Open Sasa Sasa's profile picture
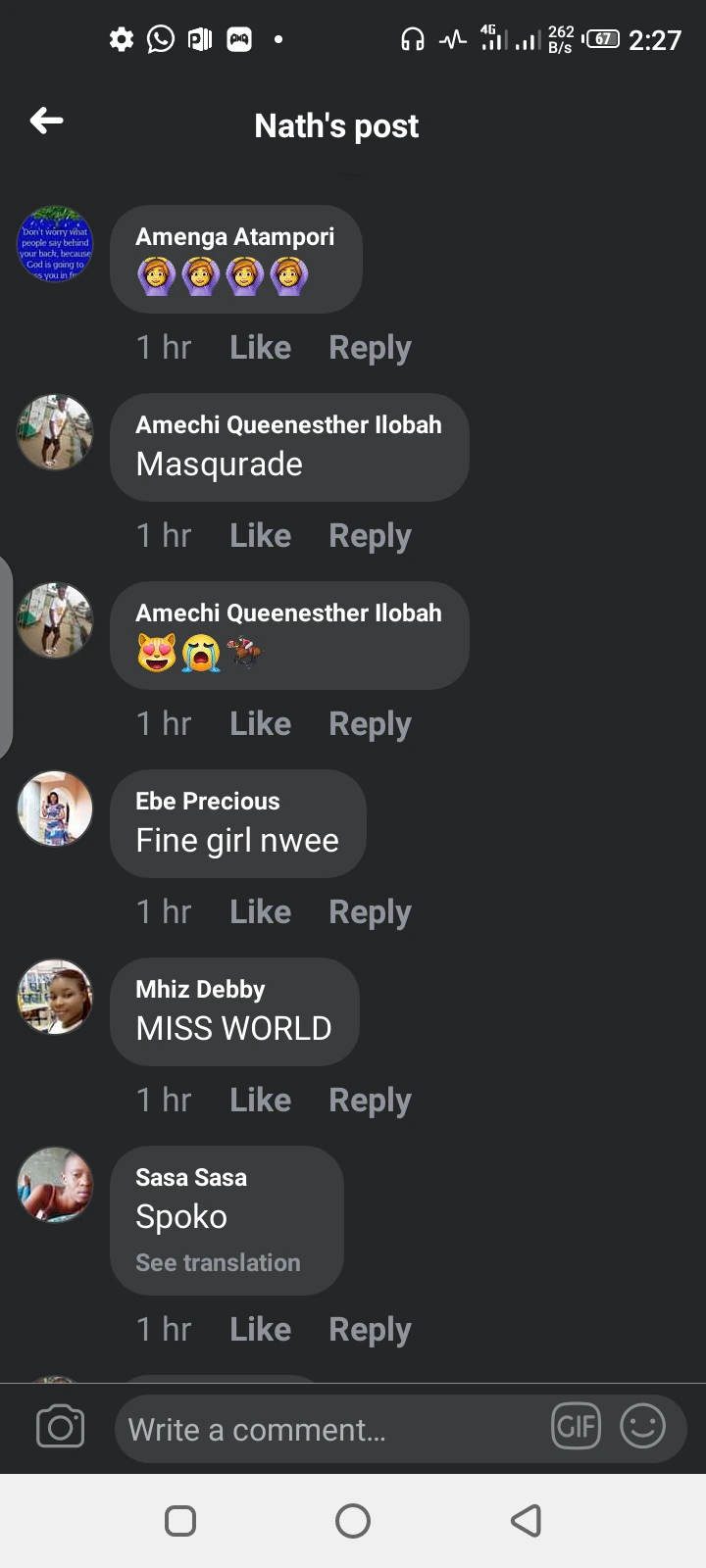 (x=55, y=1185)
